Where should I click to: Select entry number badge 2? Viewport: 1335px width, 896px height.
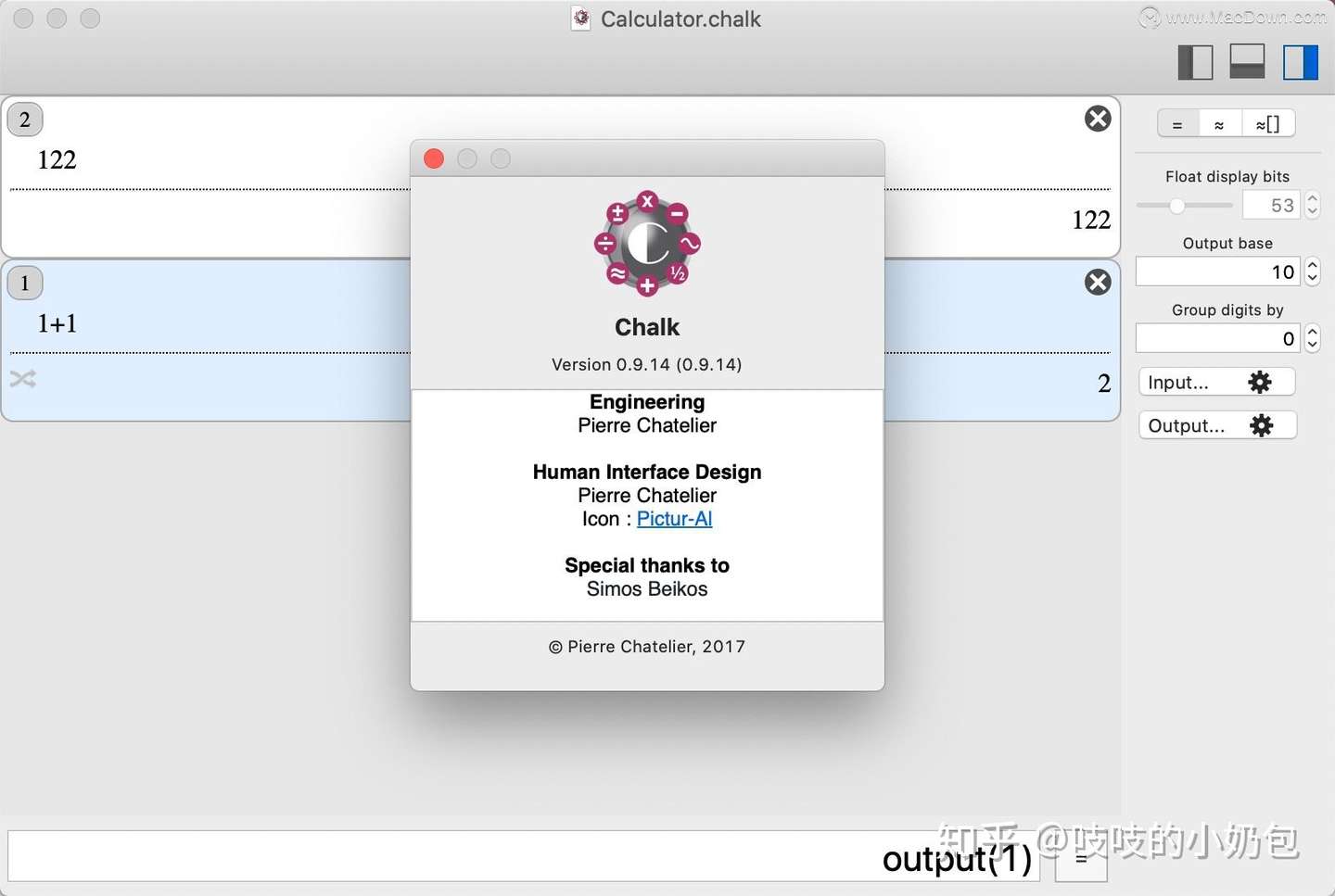click(x=25, y=120)
